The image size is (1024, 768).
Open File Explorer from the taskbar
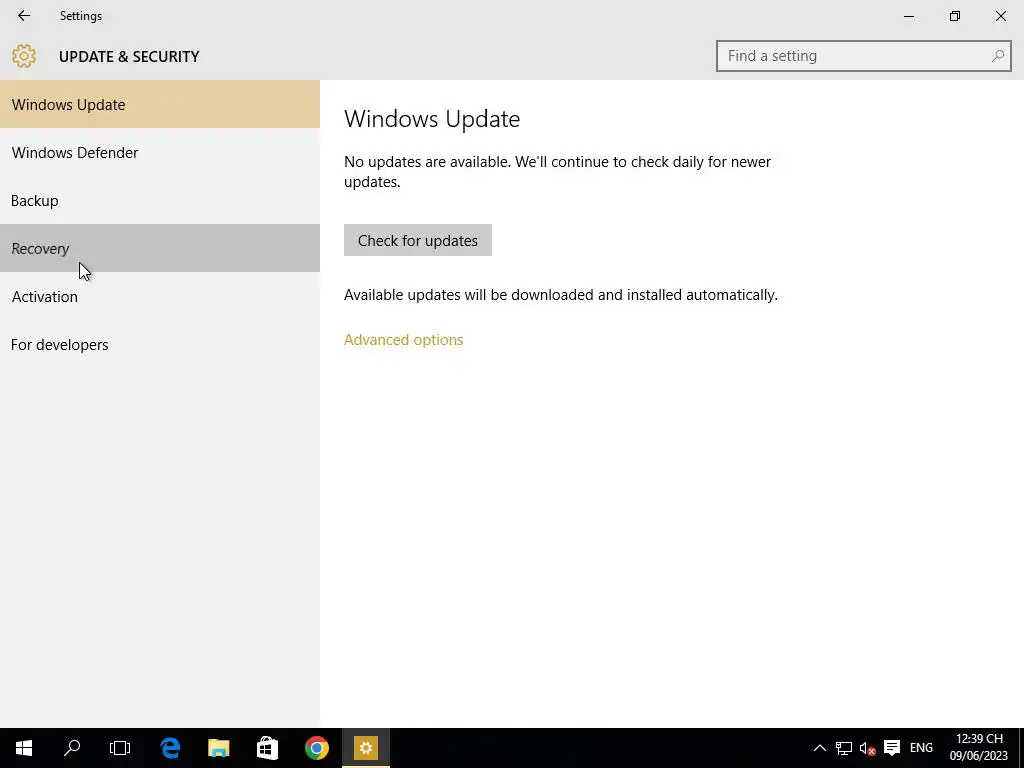[219, 748]
